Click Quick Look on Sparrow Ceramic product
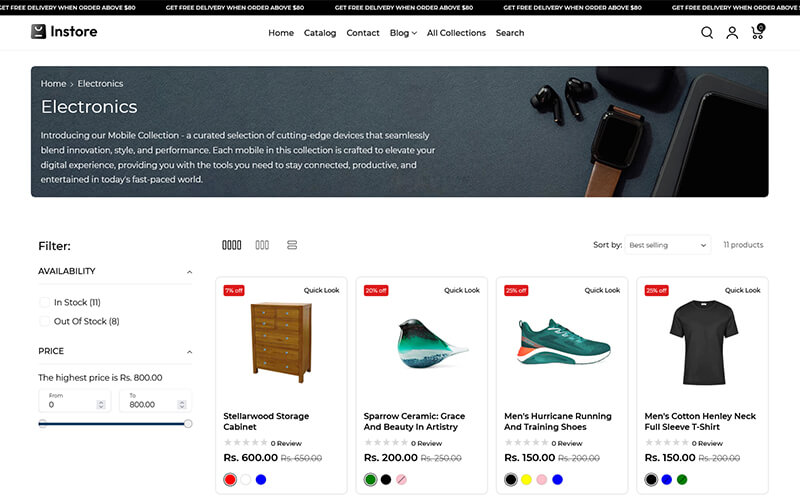The height and width of the screenshot is (500, 800). [462, 290]
